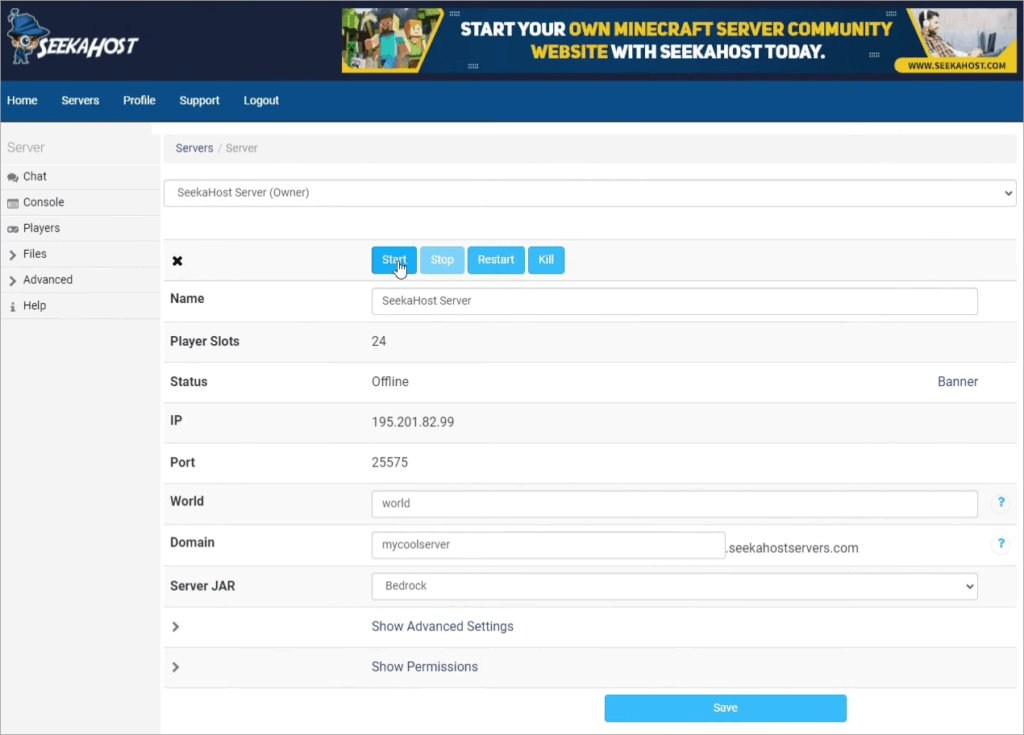Go to Players in the sidebar
The image size is (1024, 735).
point(41,228)
